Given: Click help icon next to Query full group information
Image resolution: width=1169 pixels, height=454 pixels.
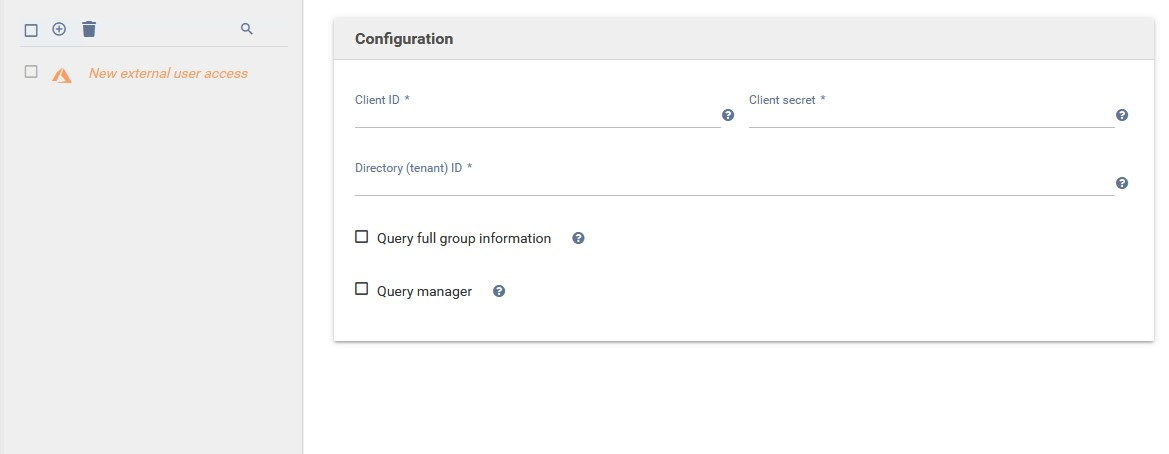Looking at the screenshot, I should (x=578, y=239).
